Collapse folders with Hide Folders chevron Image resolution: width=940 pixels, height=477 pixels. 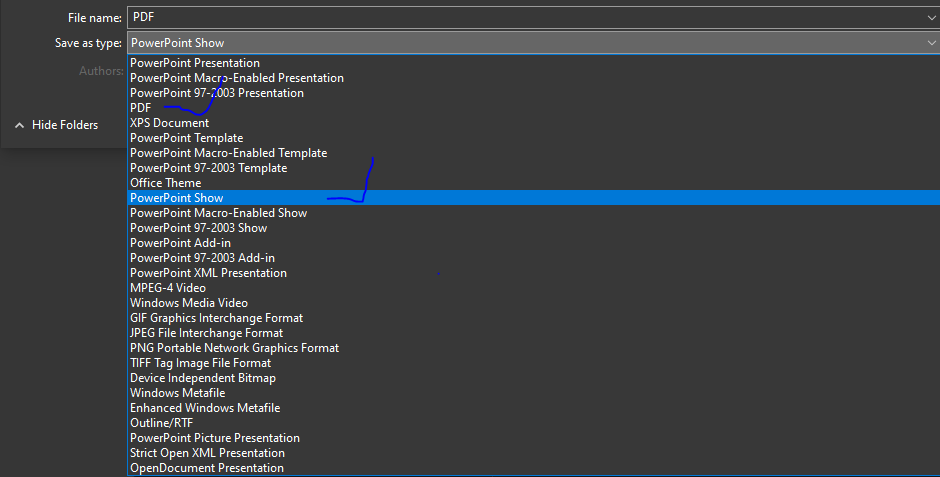tap(19, 125)
